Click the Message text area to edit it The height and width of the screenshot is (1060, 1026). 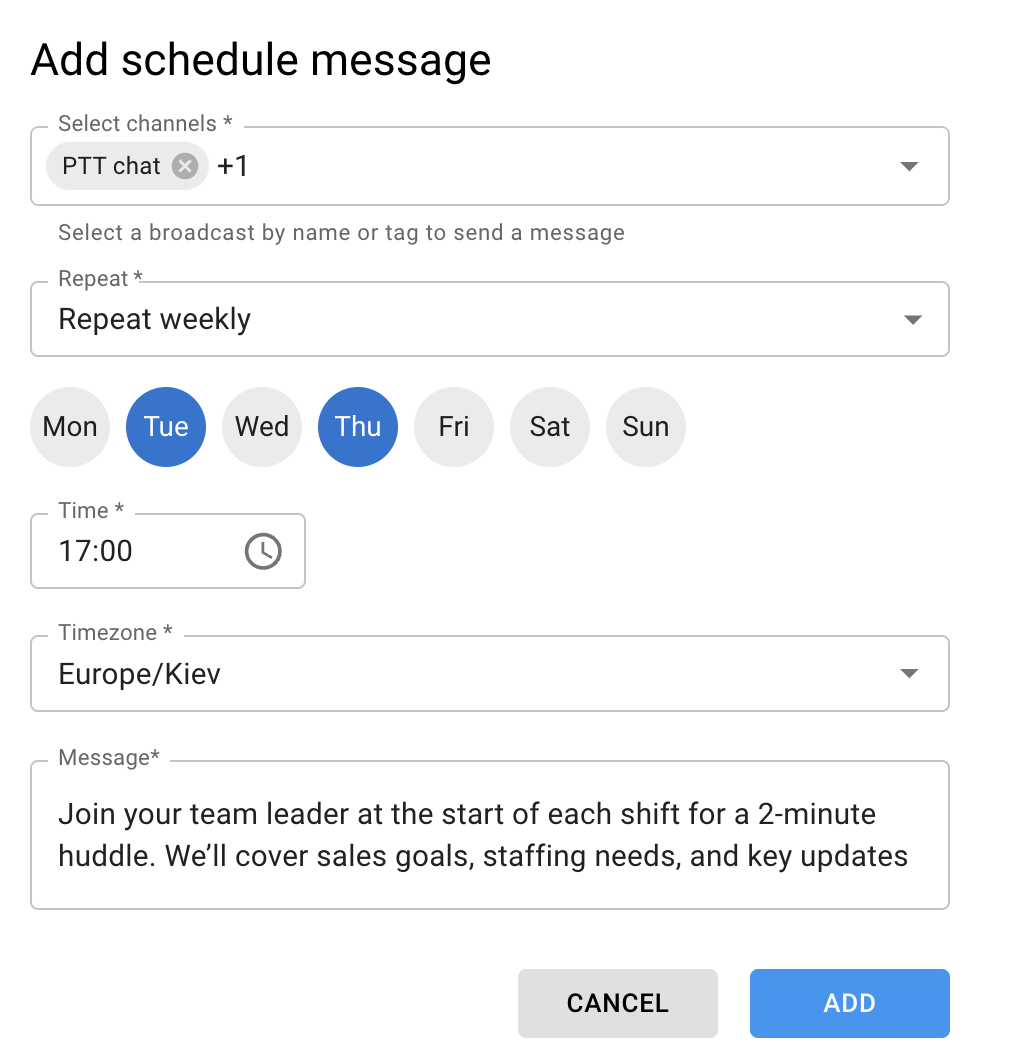[490, 835]
